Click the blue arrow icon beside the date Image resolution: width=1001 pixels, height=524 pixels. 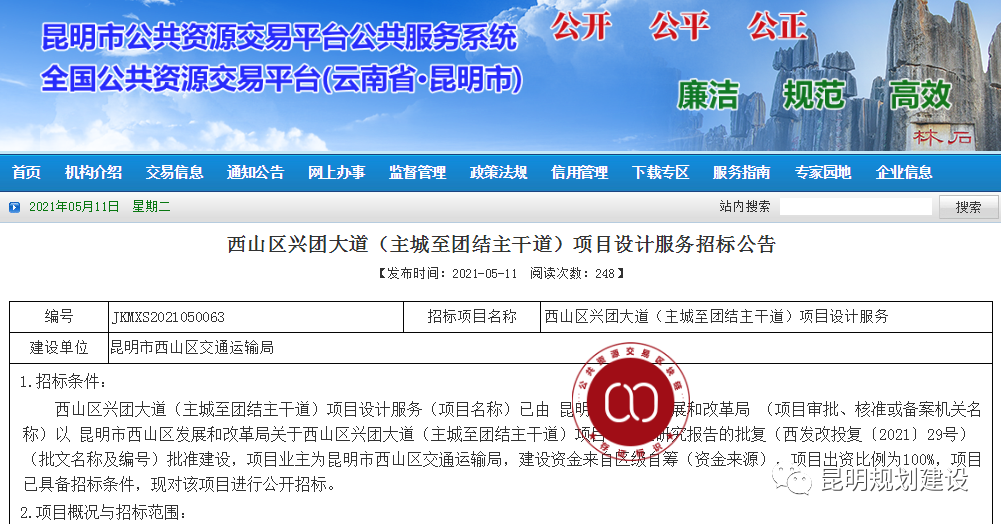(x=15, y=207)
